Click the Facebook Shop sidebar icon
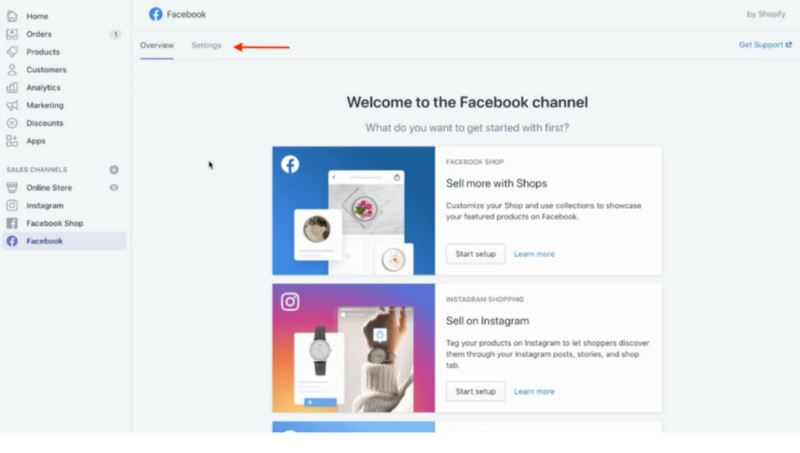This screenshot has height=453, width=800. 12,223
